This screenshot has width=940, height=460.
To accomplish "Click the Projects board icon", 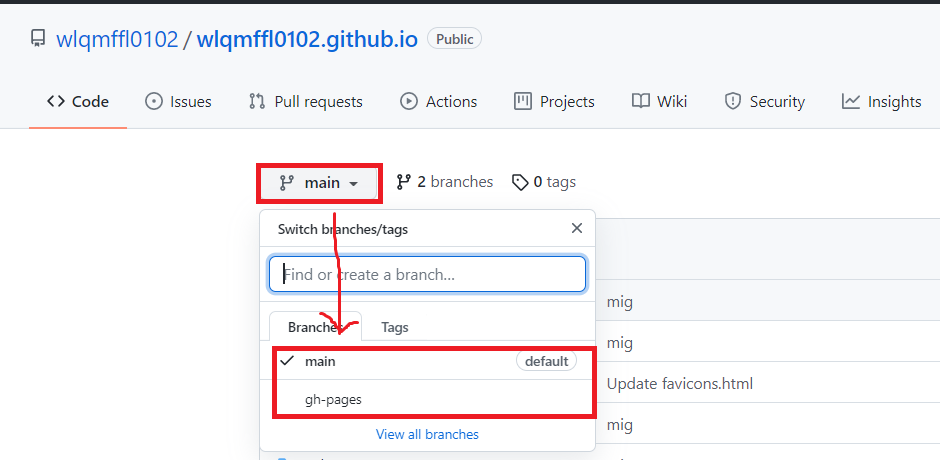I will (523, 101).
